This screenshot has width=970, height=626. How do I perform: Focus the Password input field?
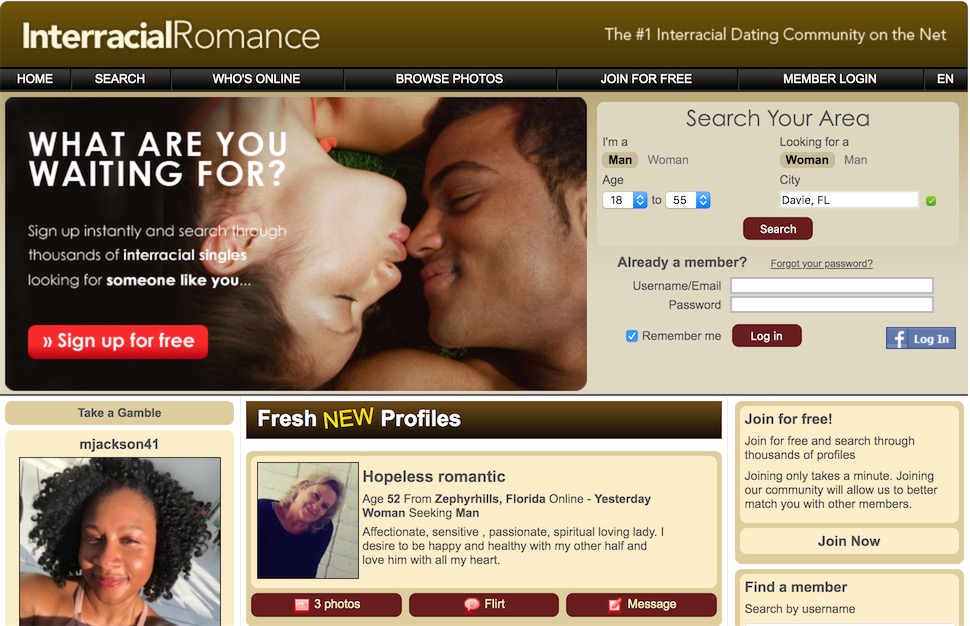pos(832,304)
